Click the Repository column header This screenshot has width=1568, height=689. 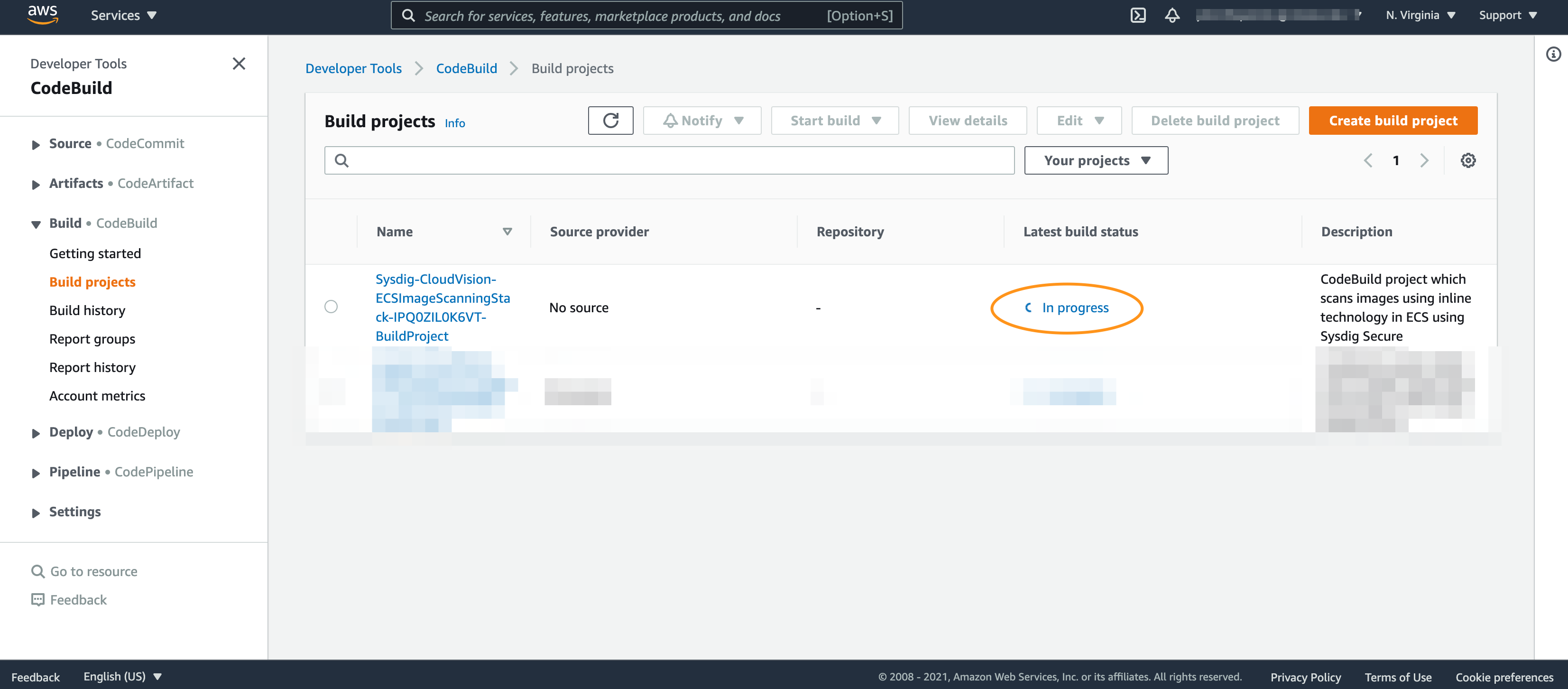click(x=850, y=232)
